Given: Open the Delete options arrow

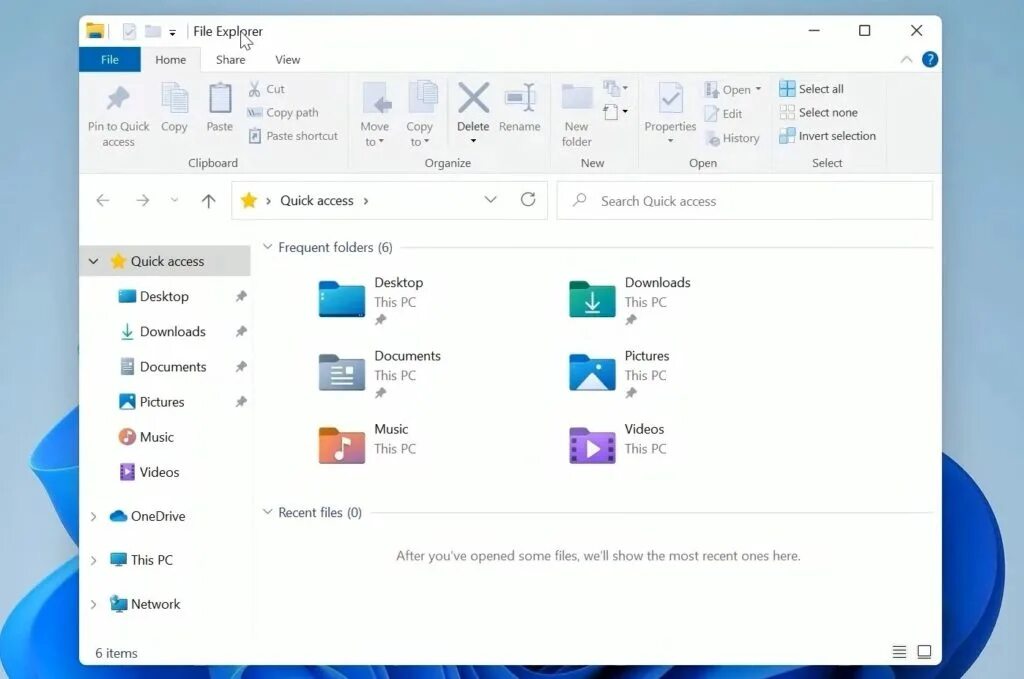Looking at the screenshot, I should click(473, 141).
